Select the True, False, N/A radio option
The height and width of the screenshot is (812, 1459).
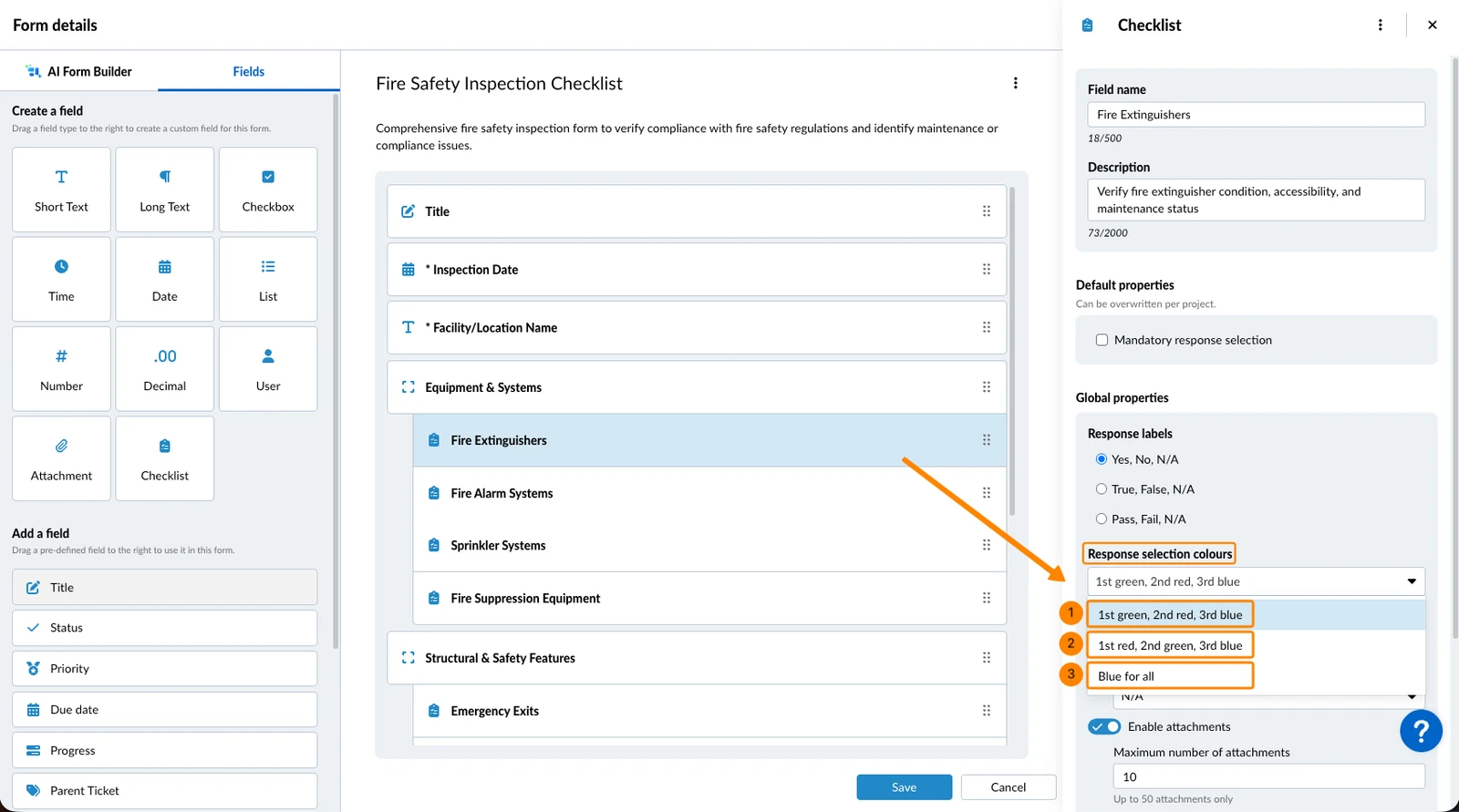[x=1102, y=489]
